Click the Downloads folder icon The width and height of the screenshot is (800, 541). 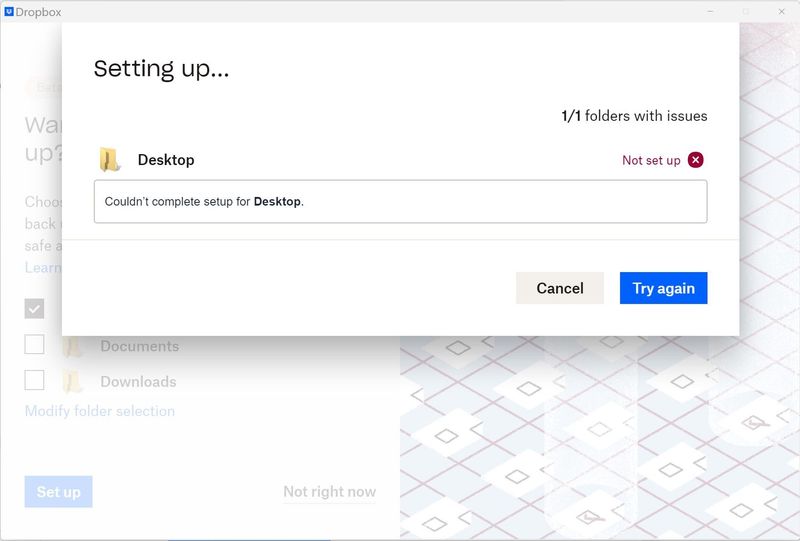click(72, 381)
